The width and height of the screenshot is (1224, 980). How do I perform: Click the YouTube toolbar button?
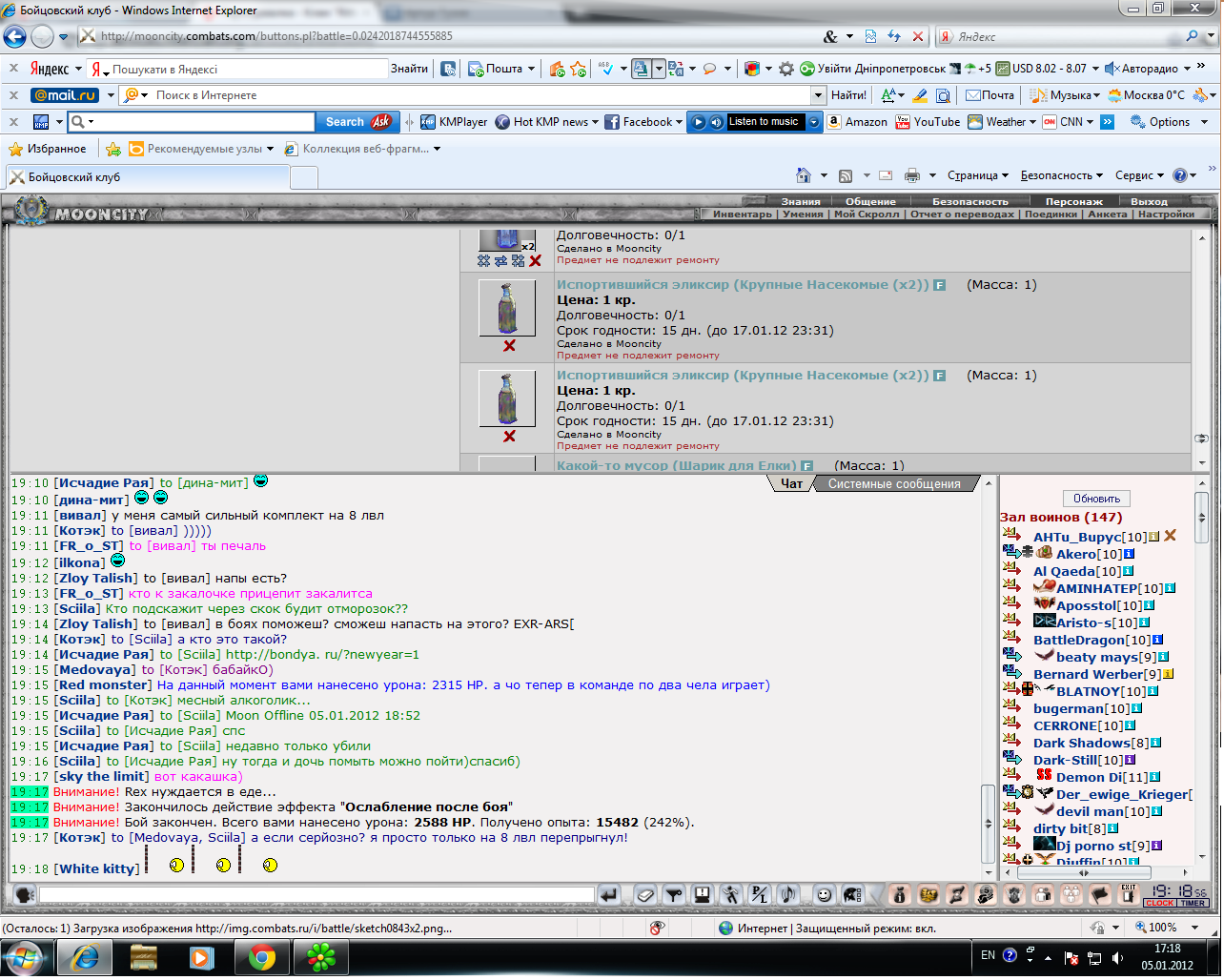928,122
